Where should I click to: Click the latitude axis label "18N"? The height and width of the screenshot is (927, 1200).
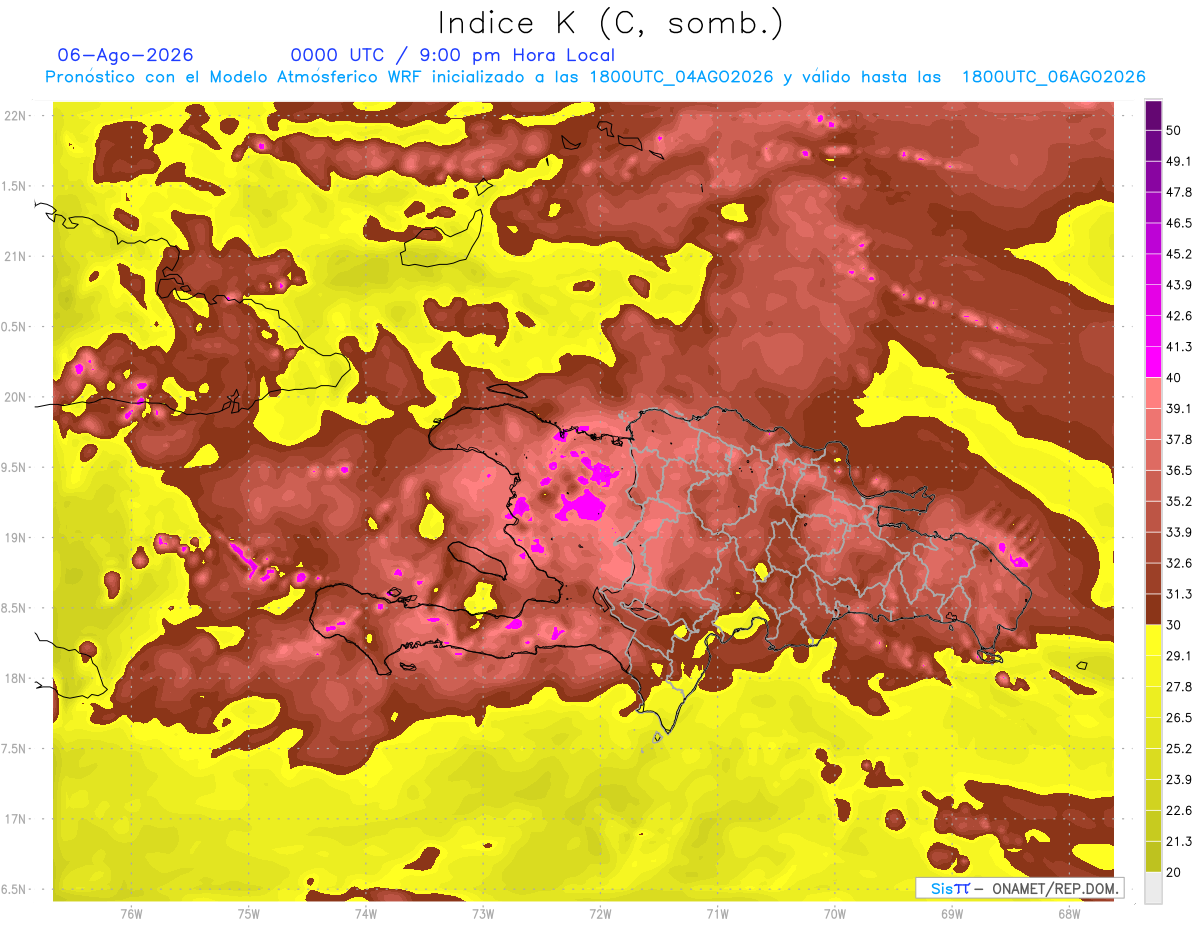[16, 678]
